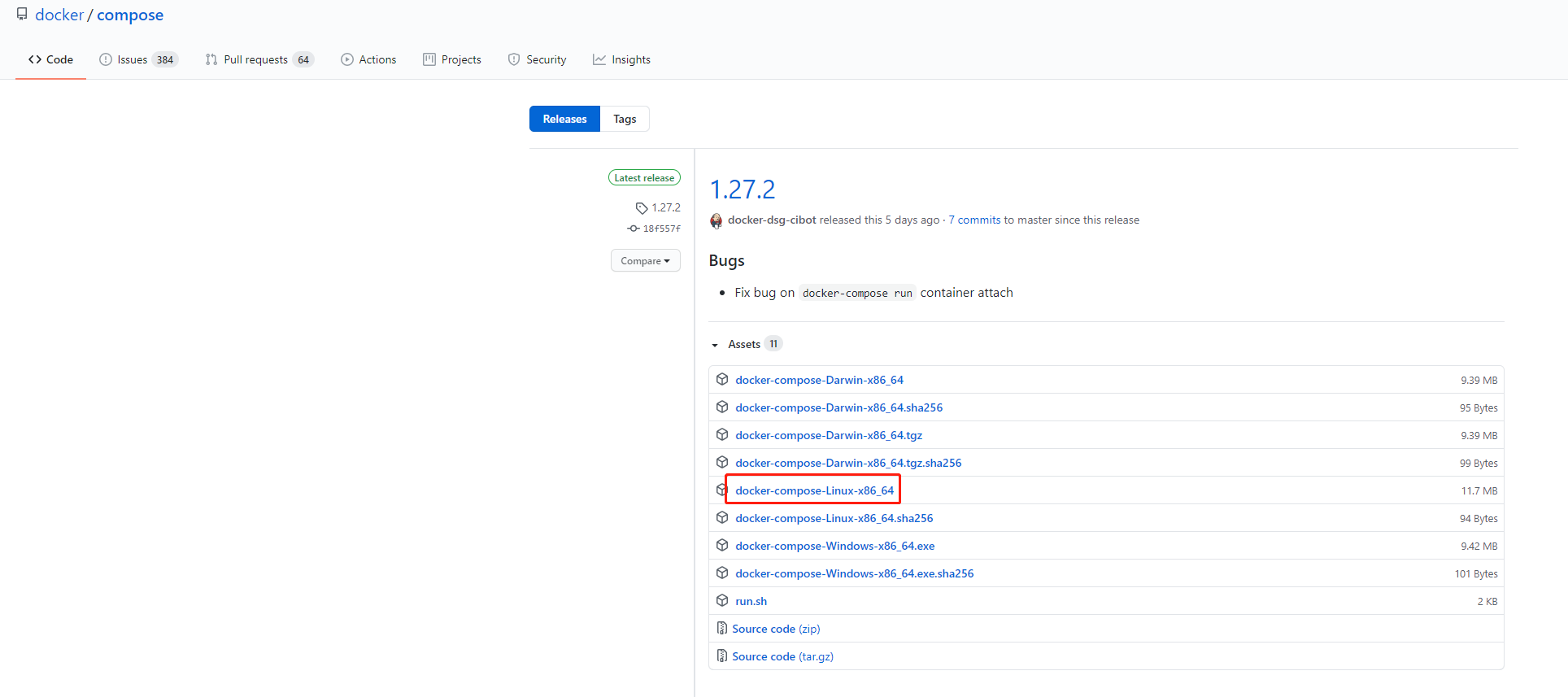This screenshot has height=697, width=1568.
Task: Switch to the Tags view
Action: pyautogui.click(x=625, y=119)
